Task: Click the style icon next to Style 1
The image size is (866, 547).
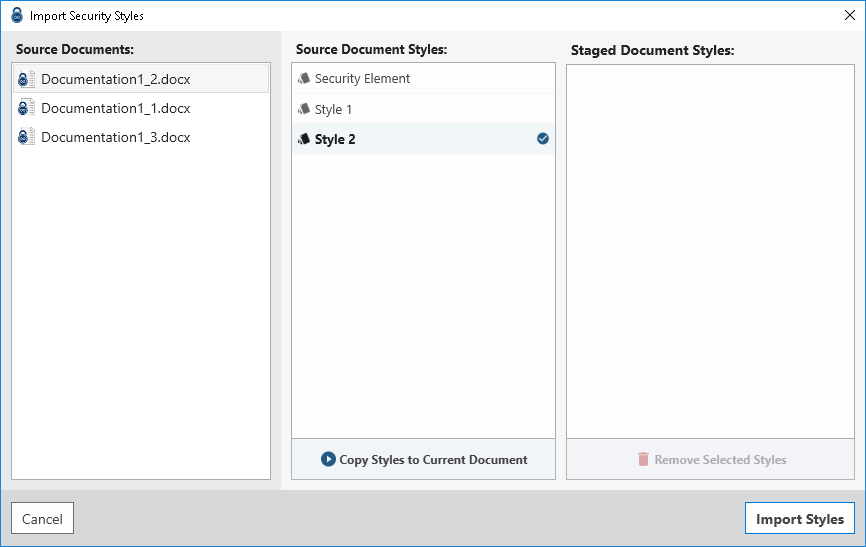Action: point(304,109)
